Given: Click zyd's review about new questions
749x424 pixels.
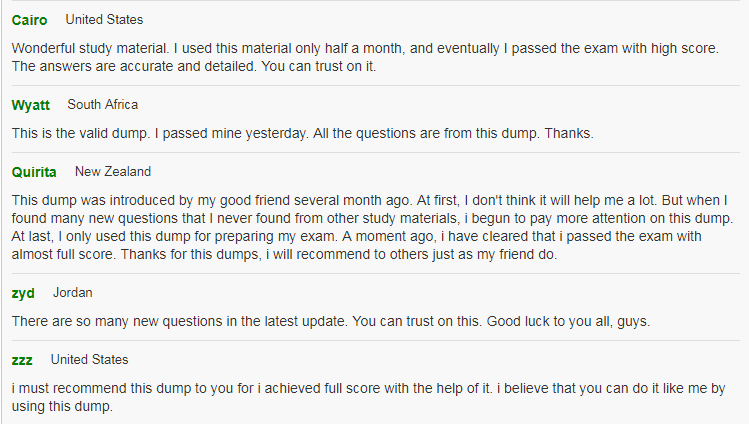Looking at the screenshot, I should (x=331, y=321).
